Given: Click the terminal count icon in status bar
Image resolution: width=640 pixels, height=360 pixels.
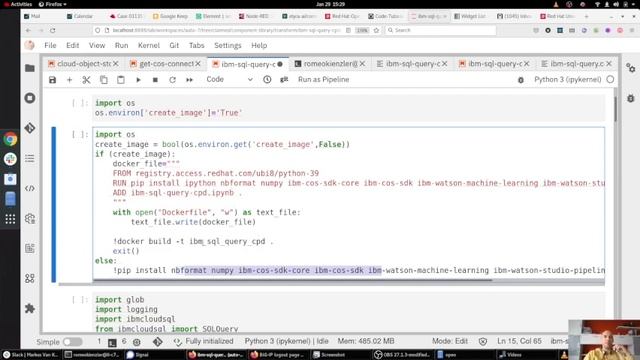Looking at the screenshot, I should tap(112, 342).
